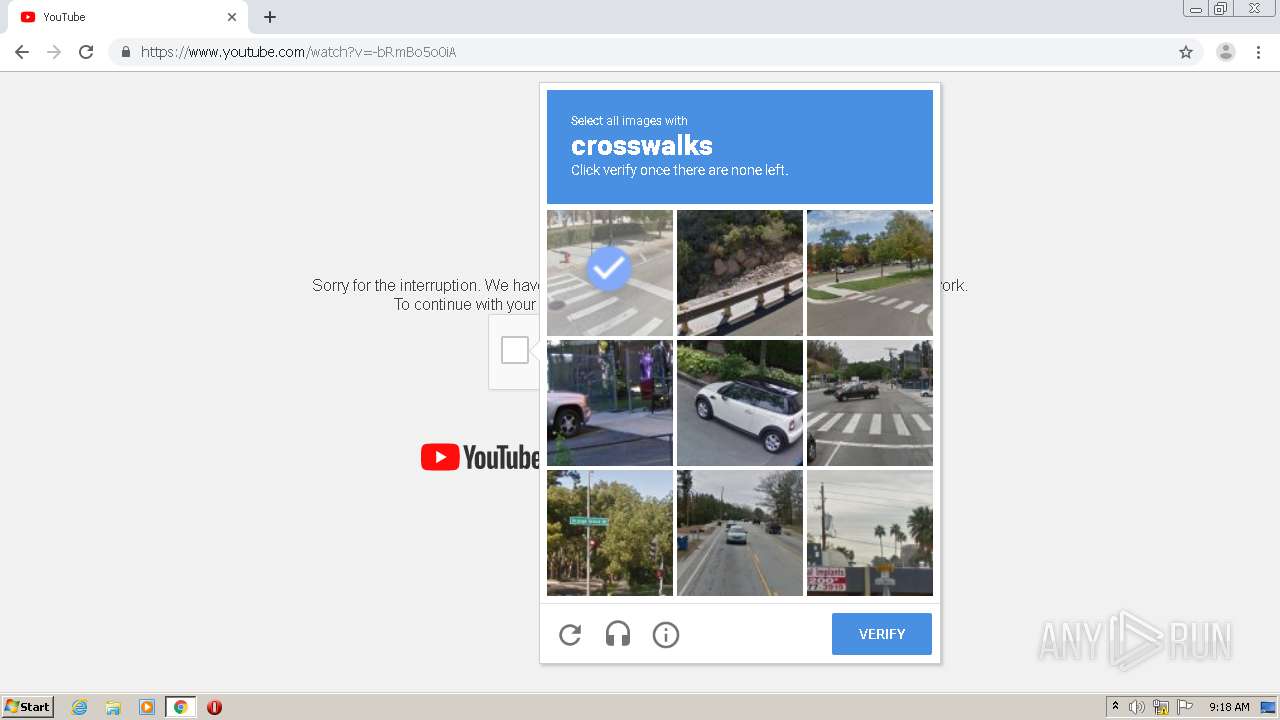Get an audio challenge via headphones icon
The width and height of the screenshot is (1280, 720).
click(618, 634)
